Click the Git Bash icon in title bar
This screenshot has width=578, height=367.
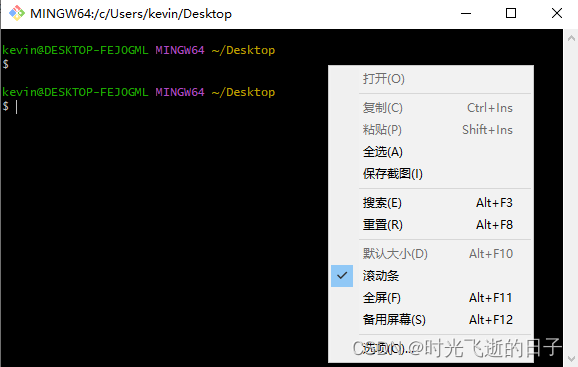[x=17, y=13]
